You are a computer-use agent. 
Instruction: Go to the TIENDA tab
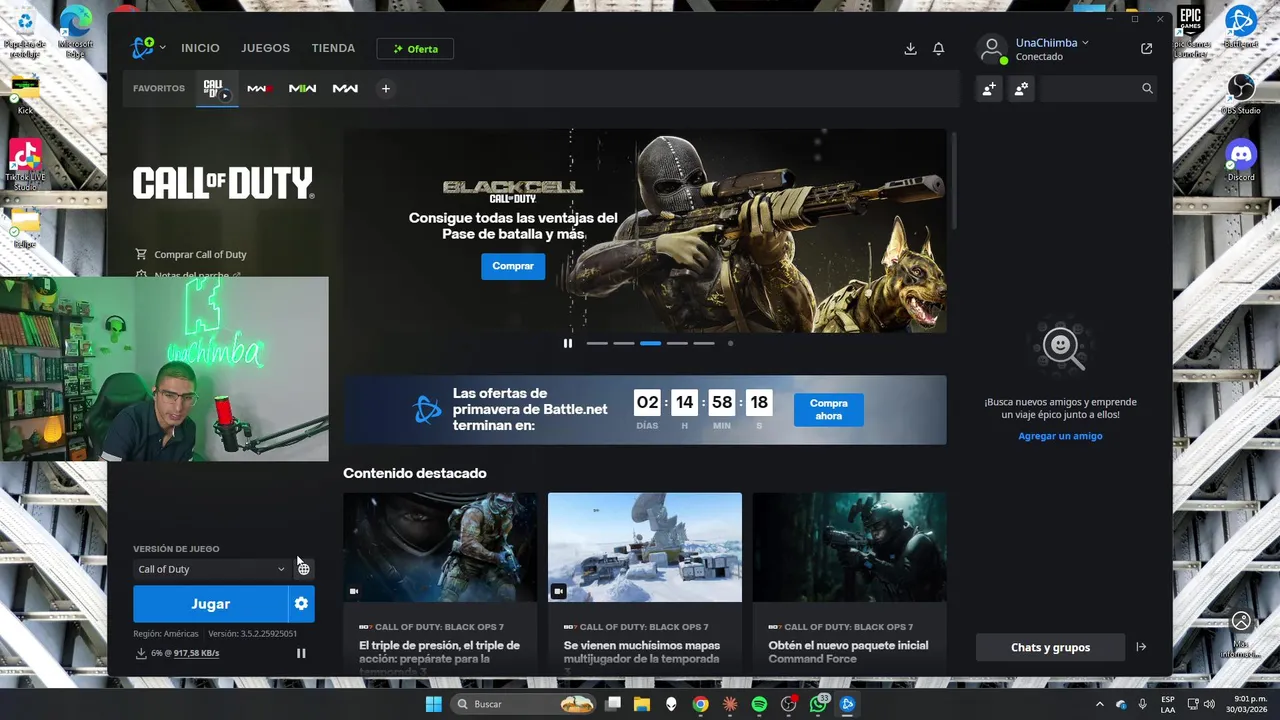[333, 48]
